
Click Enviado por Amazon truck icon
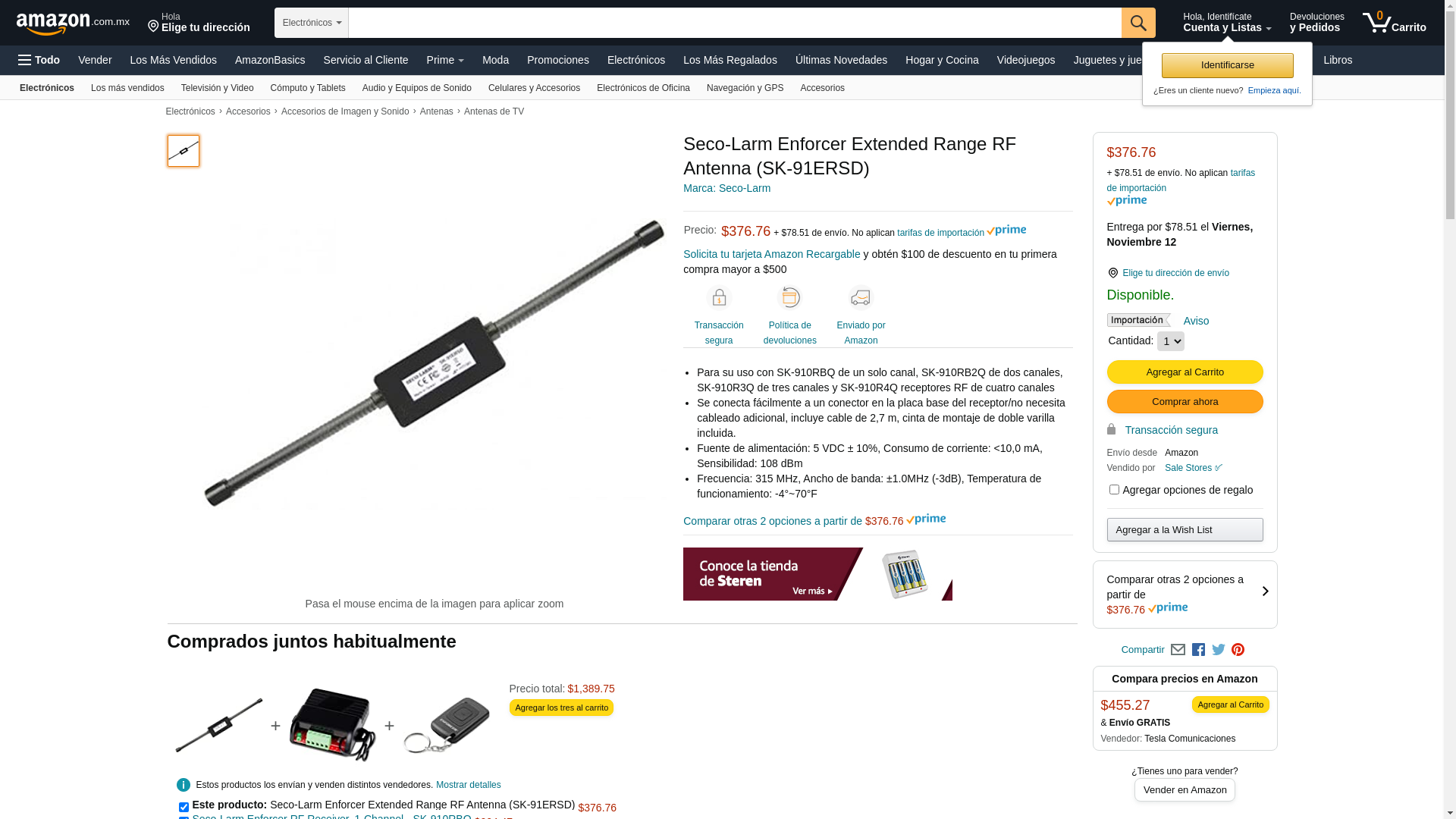[x=861, y=297]
